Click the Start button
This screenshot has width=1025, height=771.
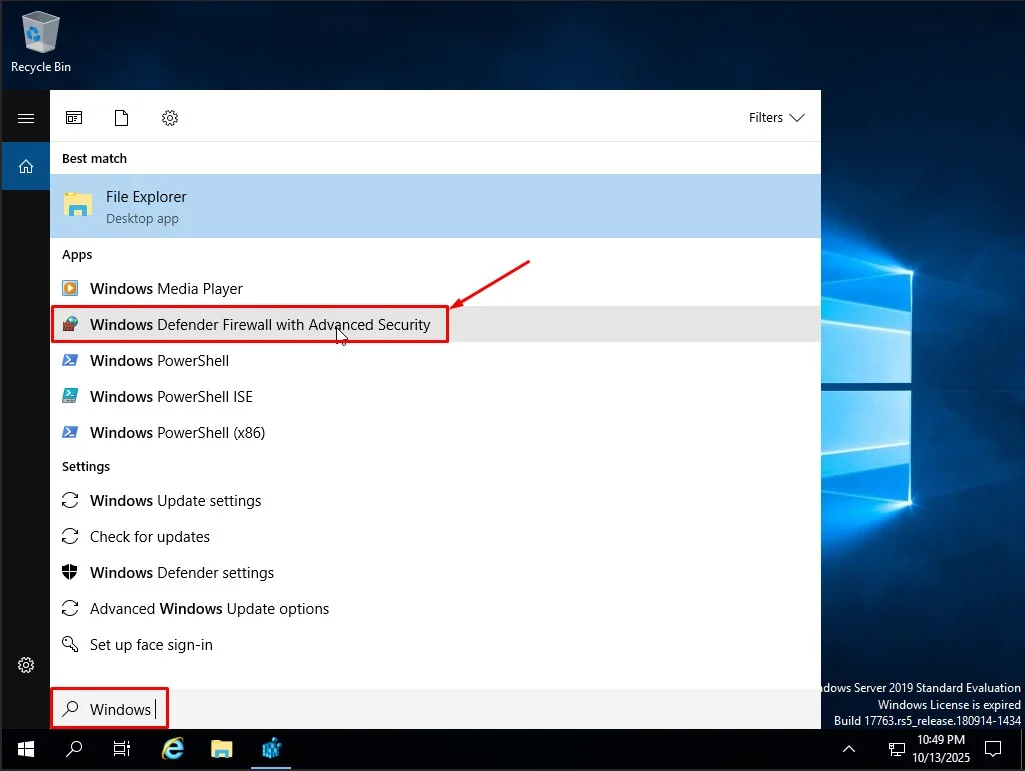coord(24,748)
